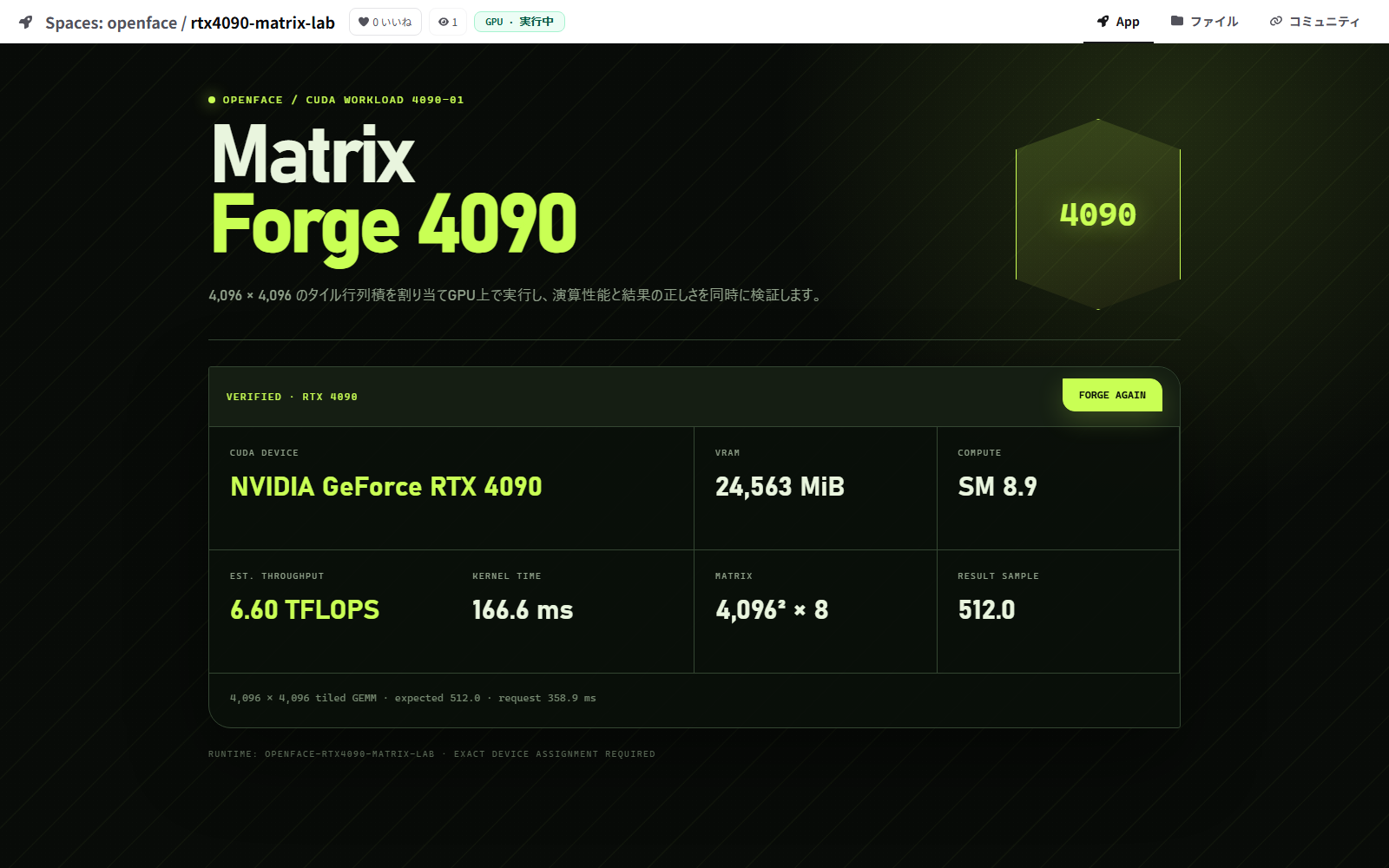Click the 166.6 ms kernel time value
Viewport: 1389px width, 868px height.
tap(523, 610)
